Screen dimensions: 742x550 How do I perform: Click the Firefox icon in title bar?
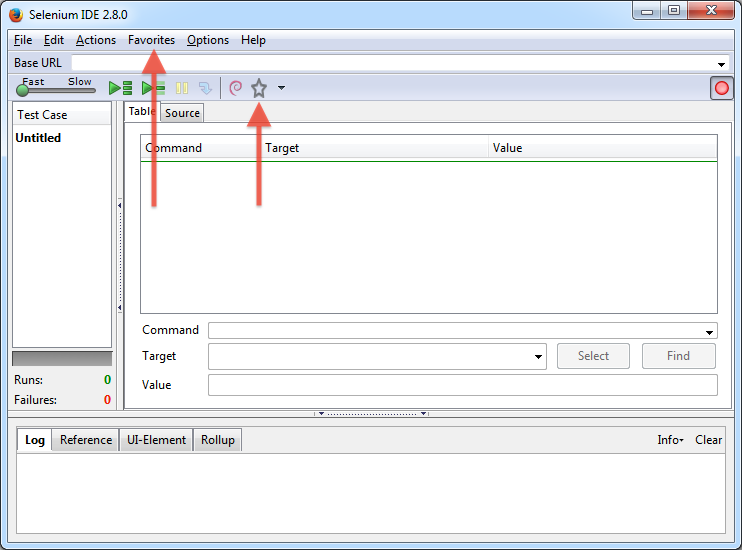[16, 15]
